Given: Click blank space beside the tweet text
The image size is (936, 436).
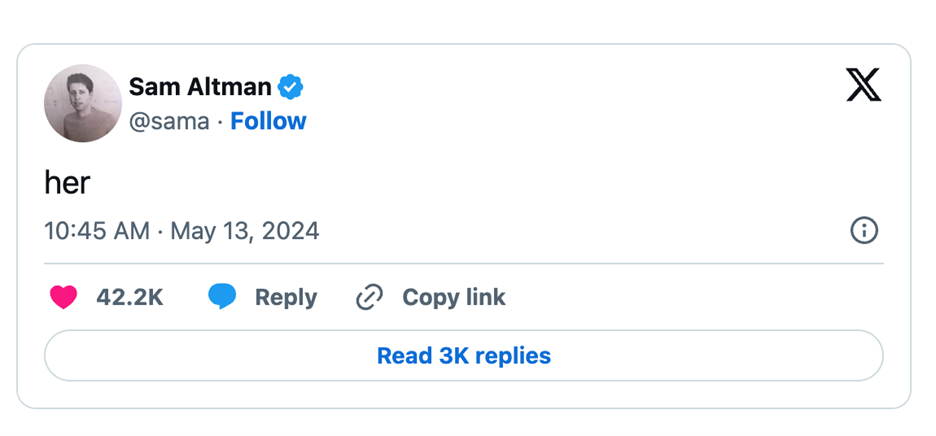Looking at the screenshot, I should pyautogui.click(x=450, y=182).
